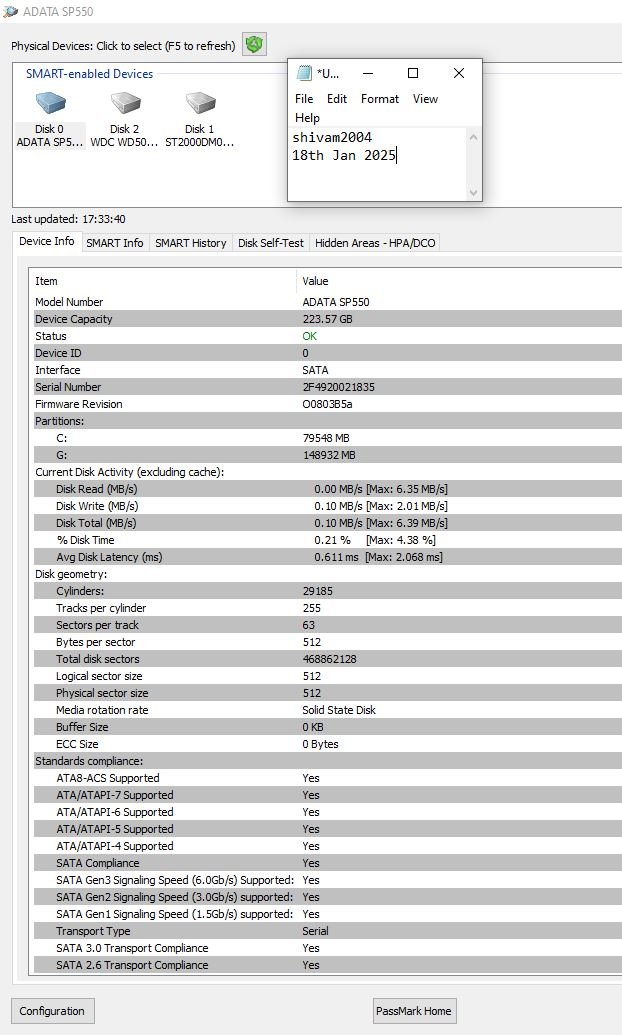Screen dimensions: 622x1035
Task: Select the Device Info tab
Action: pyautogui.click(x=47, y=242)
